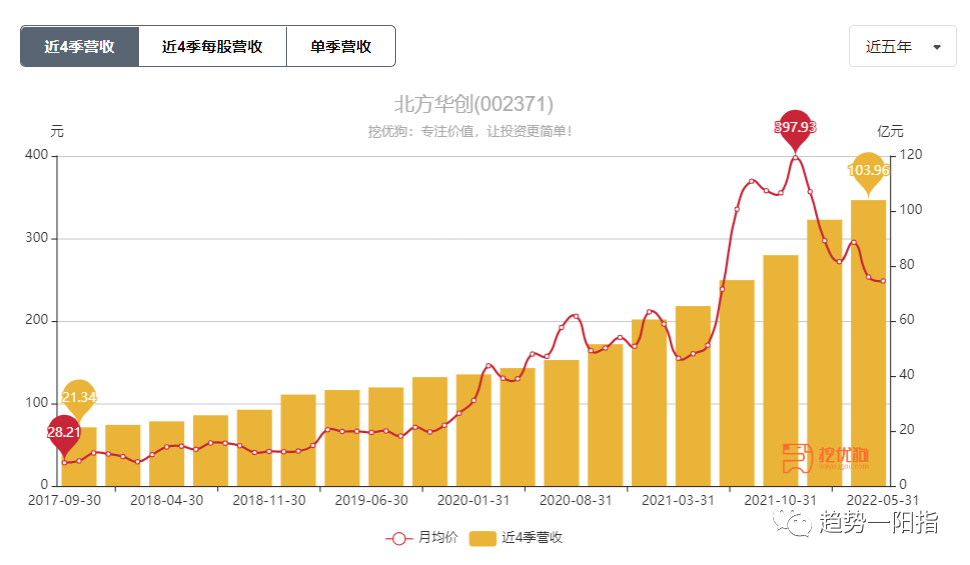Select the 近4季营收 tab

point(79,46)
